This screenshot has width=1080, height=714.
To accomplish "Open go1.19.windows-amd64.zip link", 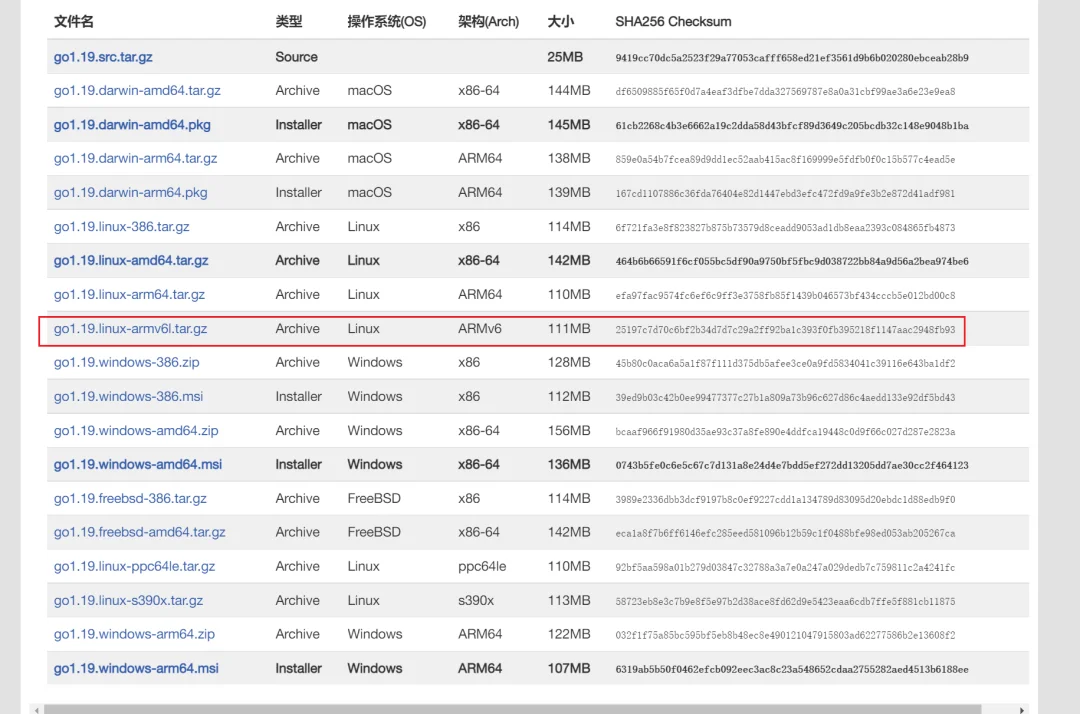I will pos(136,431).
